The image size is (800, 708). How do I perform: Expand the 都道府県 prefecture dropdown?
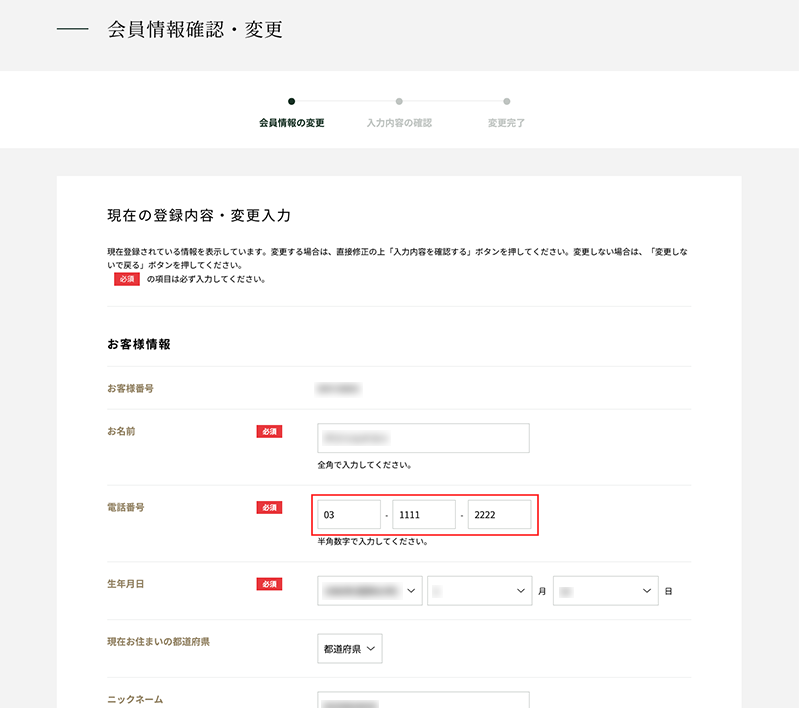tap(350, 649)
